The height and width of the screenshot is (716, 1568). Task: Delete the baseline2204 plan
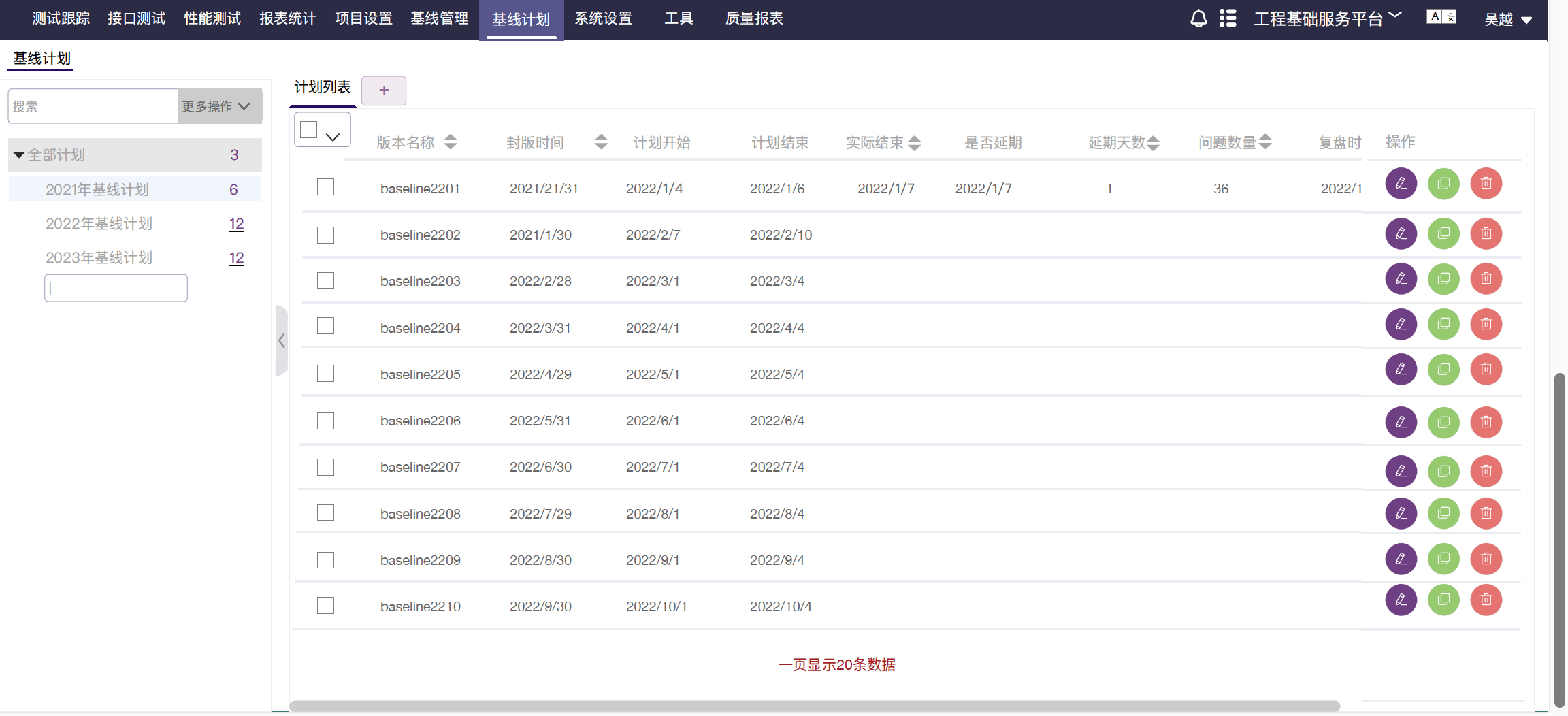pyautogui.click(x=1486, y=324)
